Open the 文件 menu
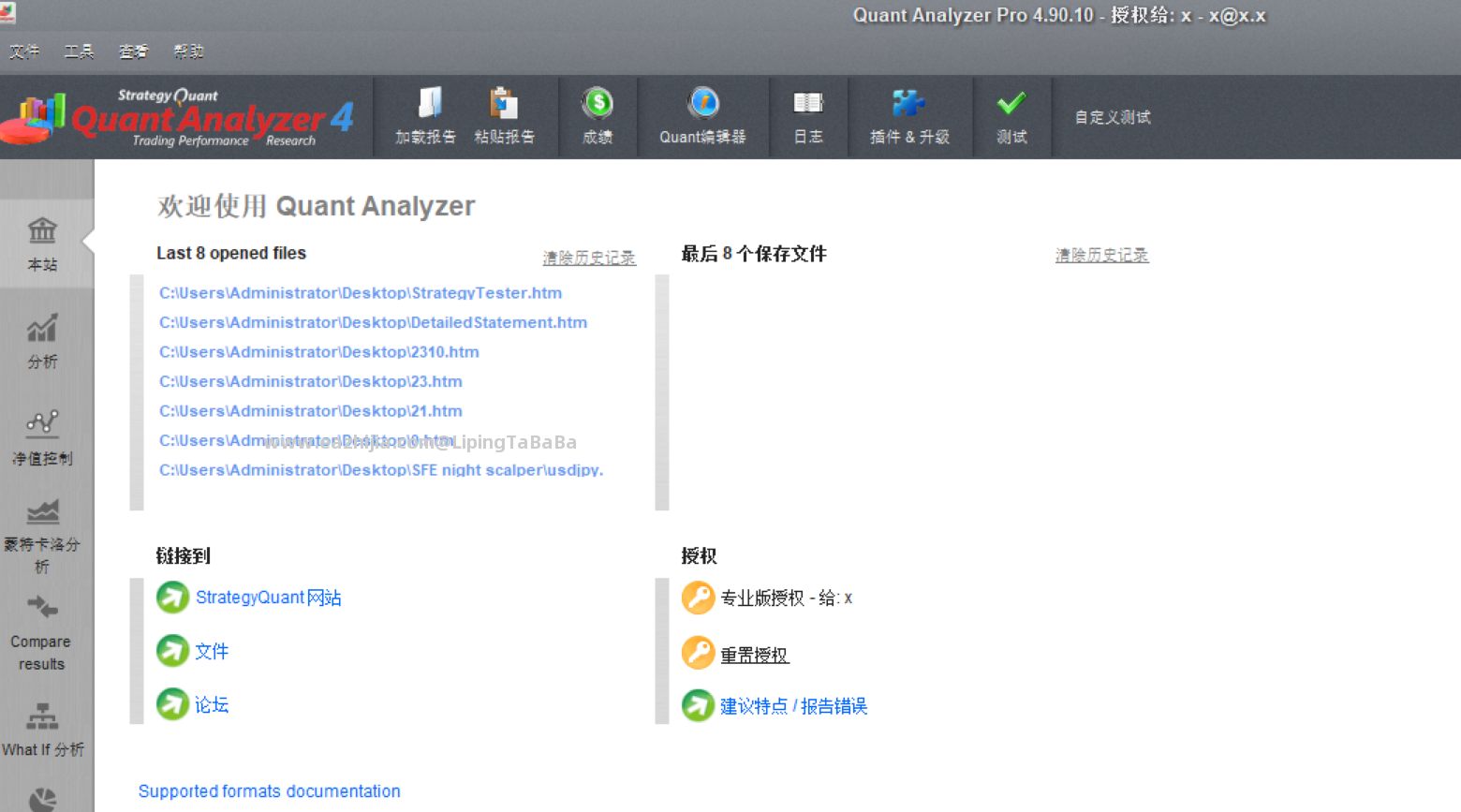Viewport: 1461px width, 812px height. (x=24, y=52)
